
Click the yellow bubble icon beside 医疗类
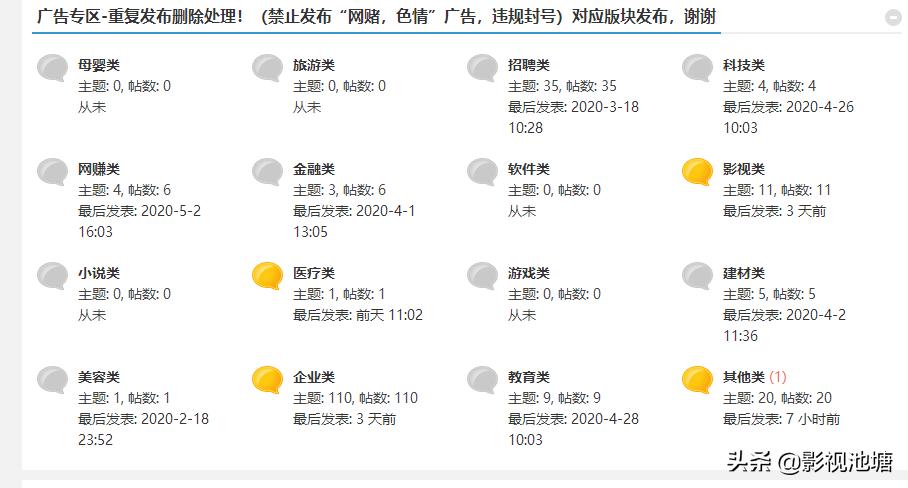pos(268,276)
